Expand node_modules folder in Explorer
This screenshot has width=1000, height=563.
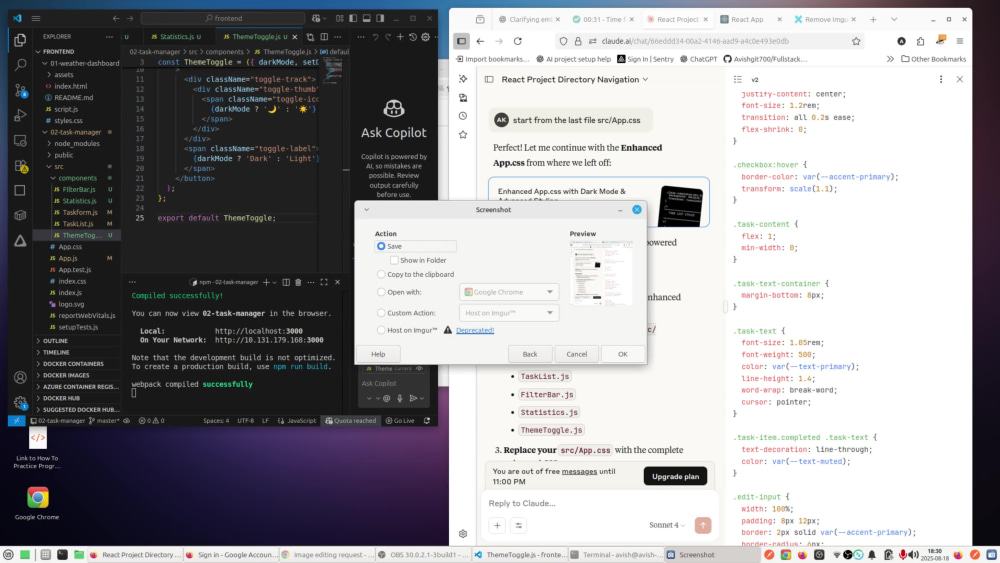77,143
